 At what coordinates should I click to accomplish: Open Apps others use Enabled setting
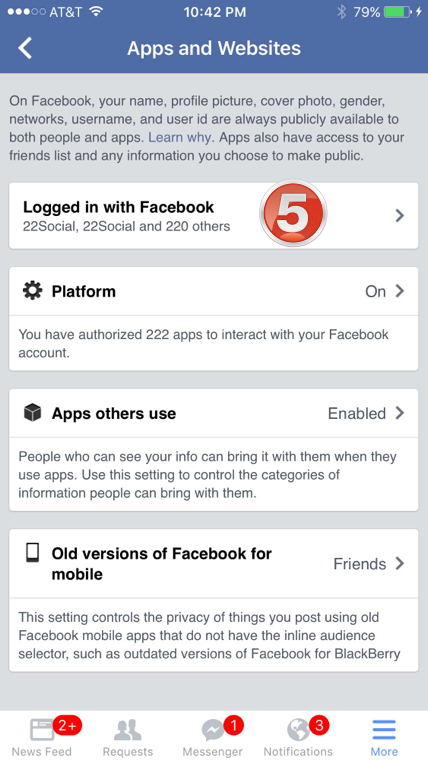pyautogui.click(x=214, y=414)
